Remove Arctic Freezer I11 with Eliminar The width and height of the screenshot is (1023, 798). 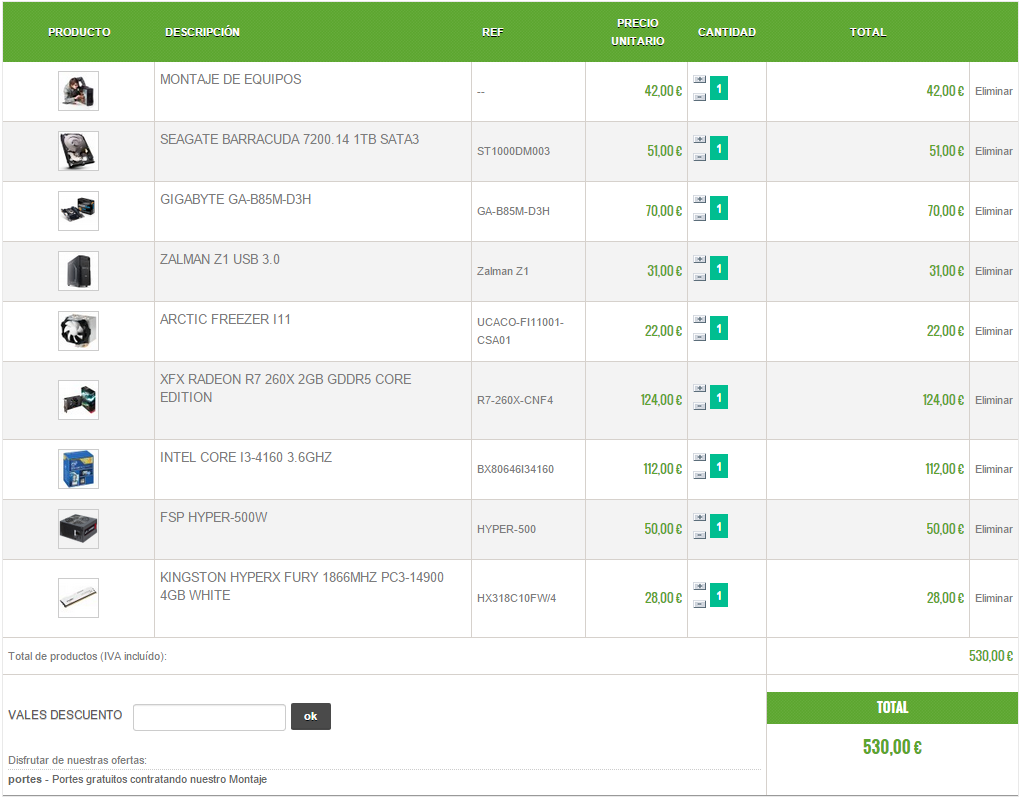[994, 331]
